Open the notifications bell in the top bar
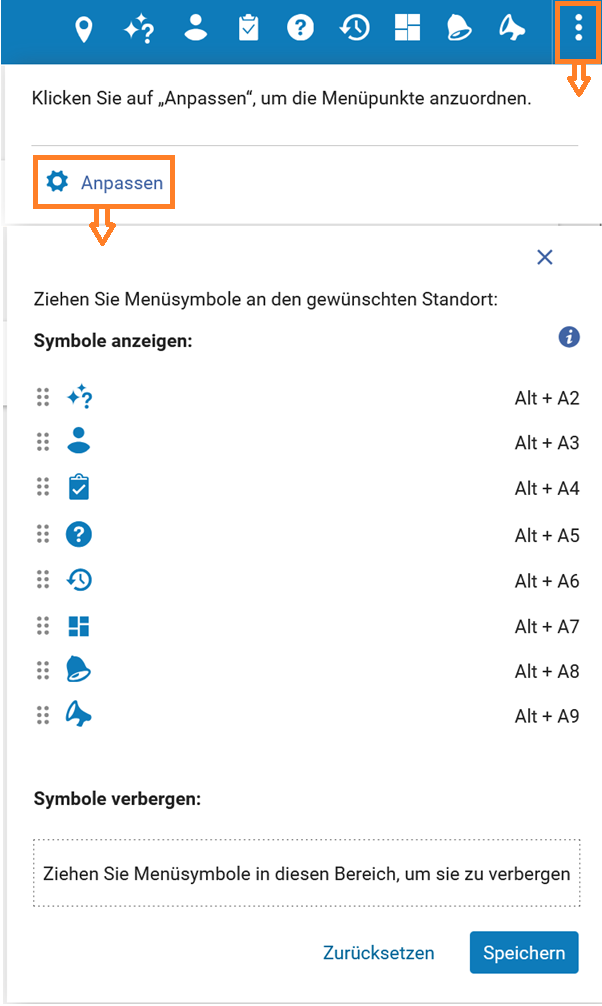602x1006 pixels. point(459,28)
